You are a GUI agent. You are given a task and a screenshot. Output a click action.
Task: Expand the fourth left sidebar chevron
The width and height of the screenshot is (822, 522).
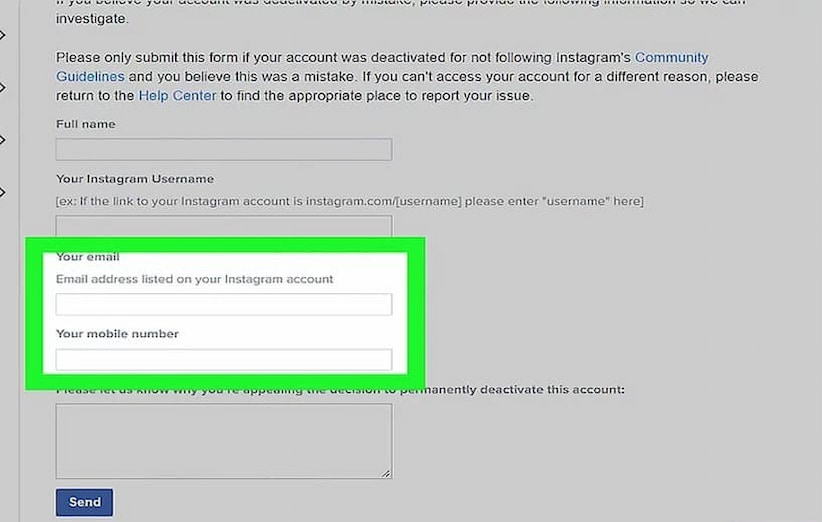pos(3,192)
